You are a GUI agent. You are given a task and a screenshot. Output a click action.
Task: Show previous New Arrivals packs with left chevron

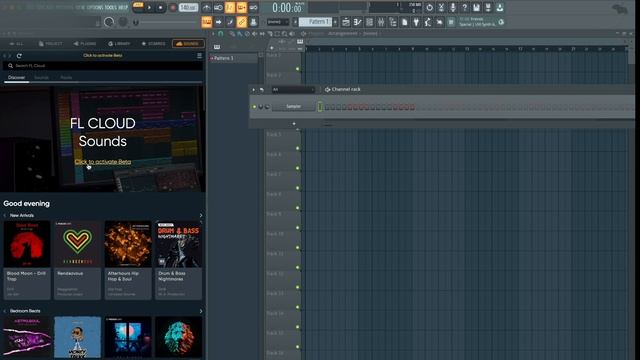[x=5, y=215]
